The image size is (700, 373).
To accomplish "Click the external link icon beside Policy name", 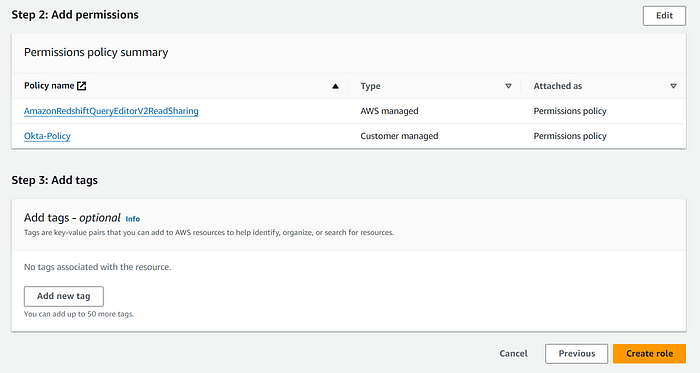I will [82, 86].
